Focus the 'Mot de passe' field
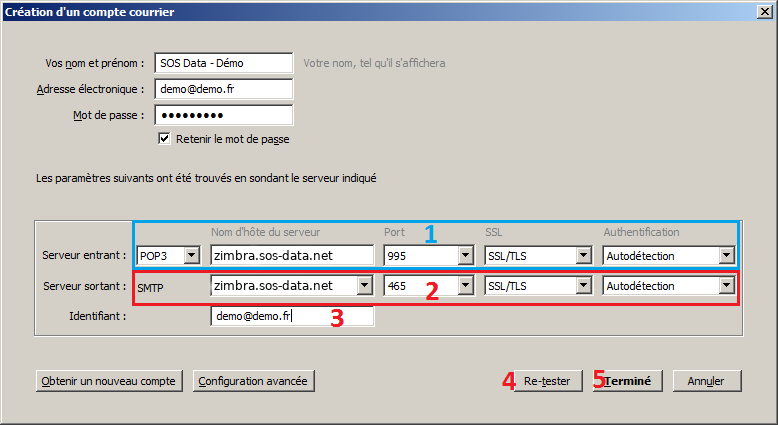 [224, 115]
